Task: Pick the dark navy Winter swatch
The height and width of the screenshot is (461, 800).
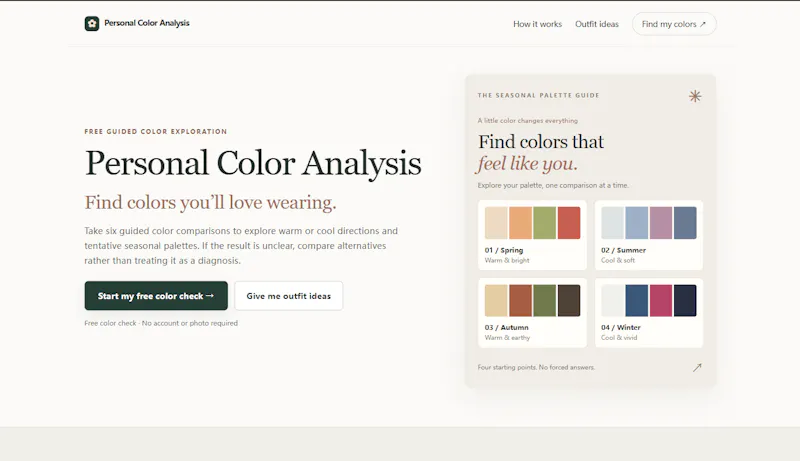Action: pos(685,300)
